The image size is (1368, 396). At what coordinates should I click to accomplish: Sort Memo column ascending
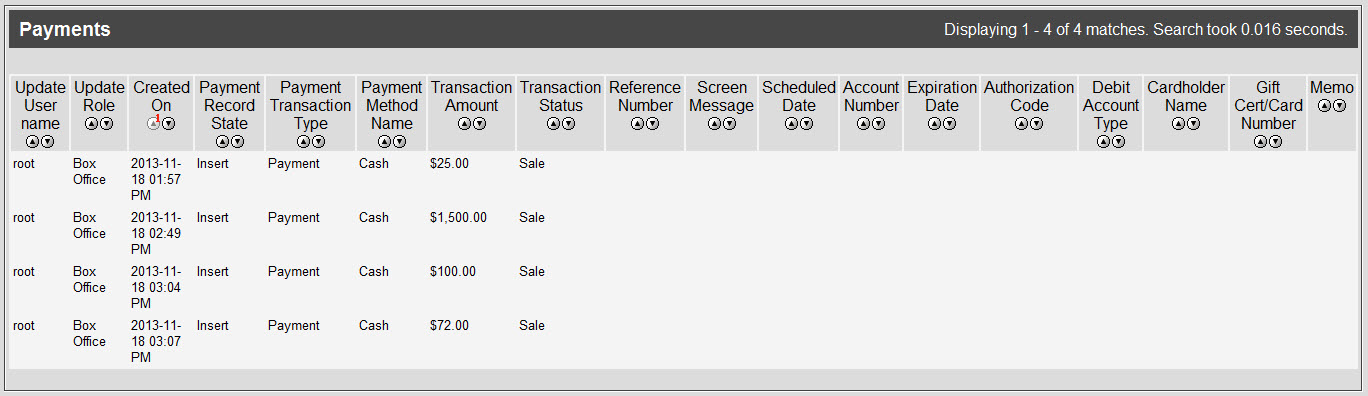pyautogui.click(x=1324, y=106)
